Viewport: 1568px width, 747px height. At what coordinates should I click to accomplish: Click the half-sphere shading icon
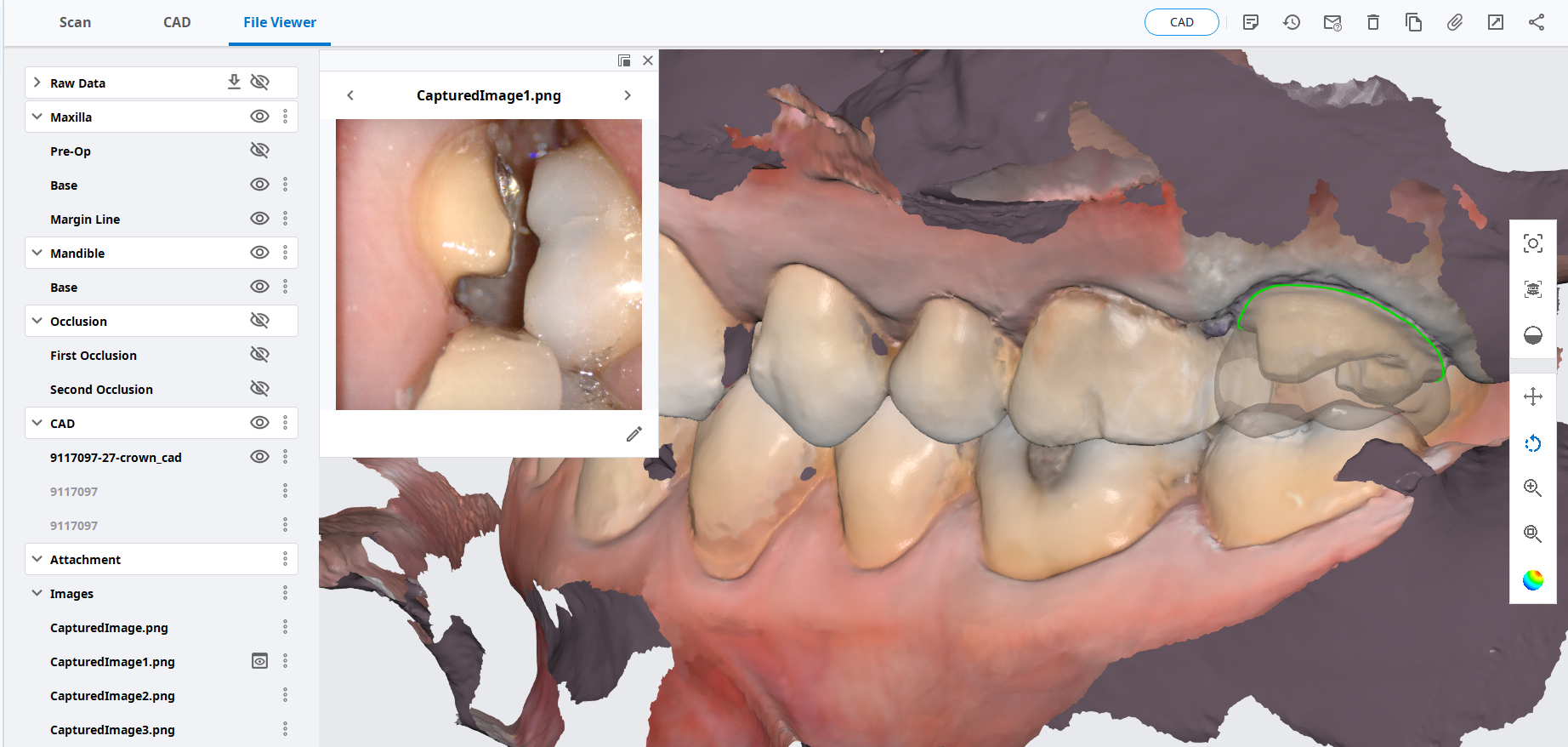tap(1533, 335)
